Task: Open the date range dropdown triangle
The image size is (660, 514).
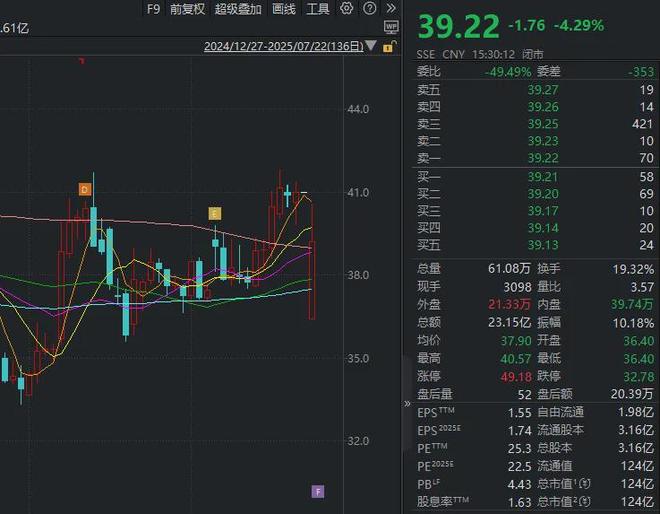Action: (371, 45)
